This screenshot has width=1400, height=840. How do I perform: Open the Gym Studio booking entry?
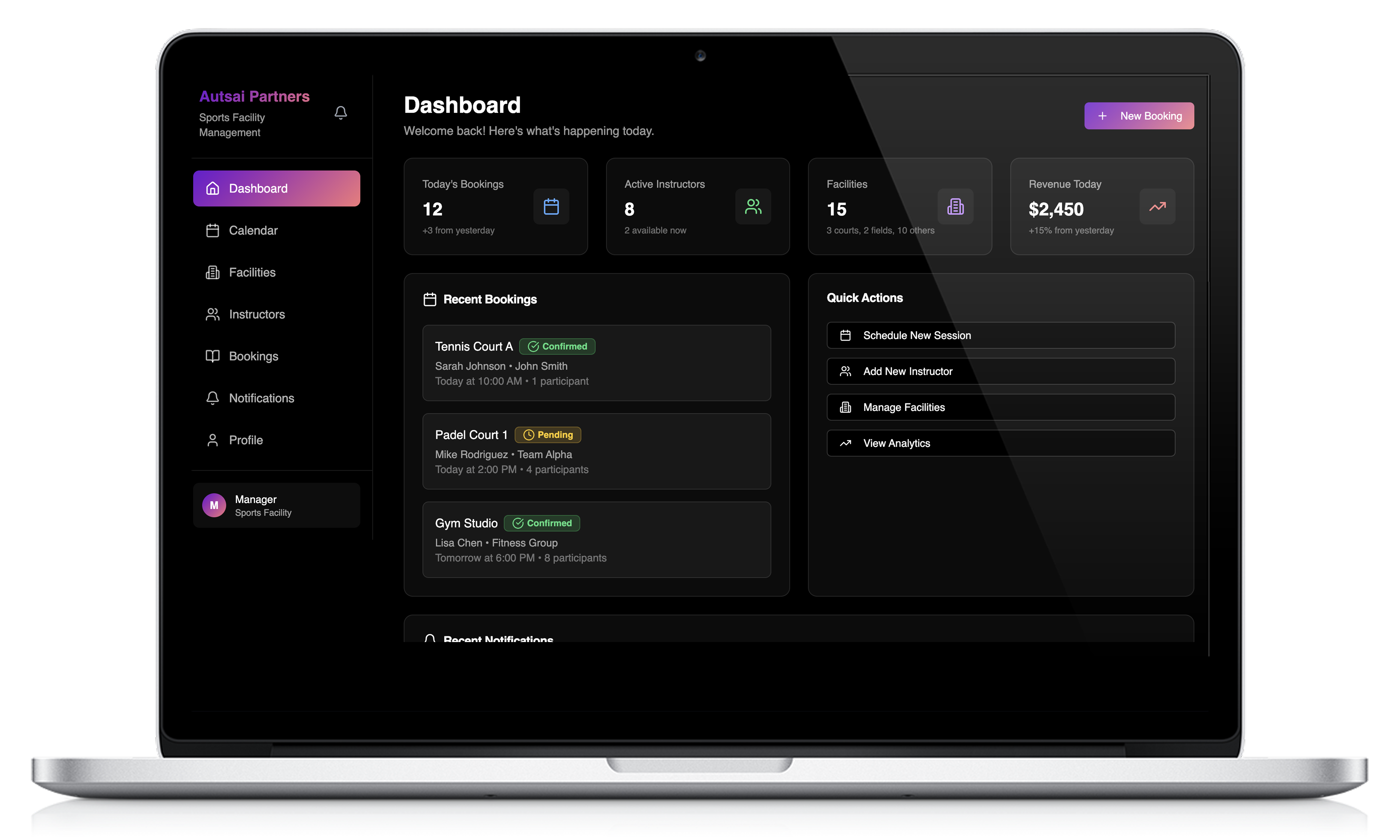tap(596, 540)
